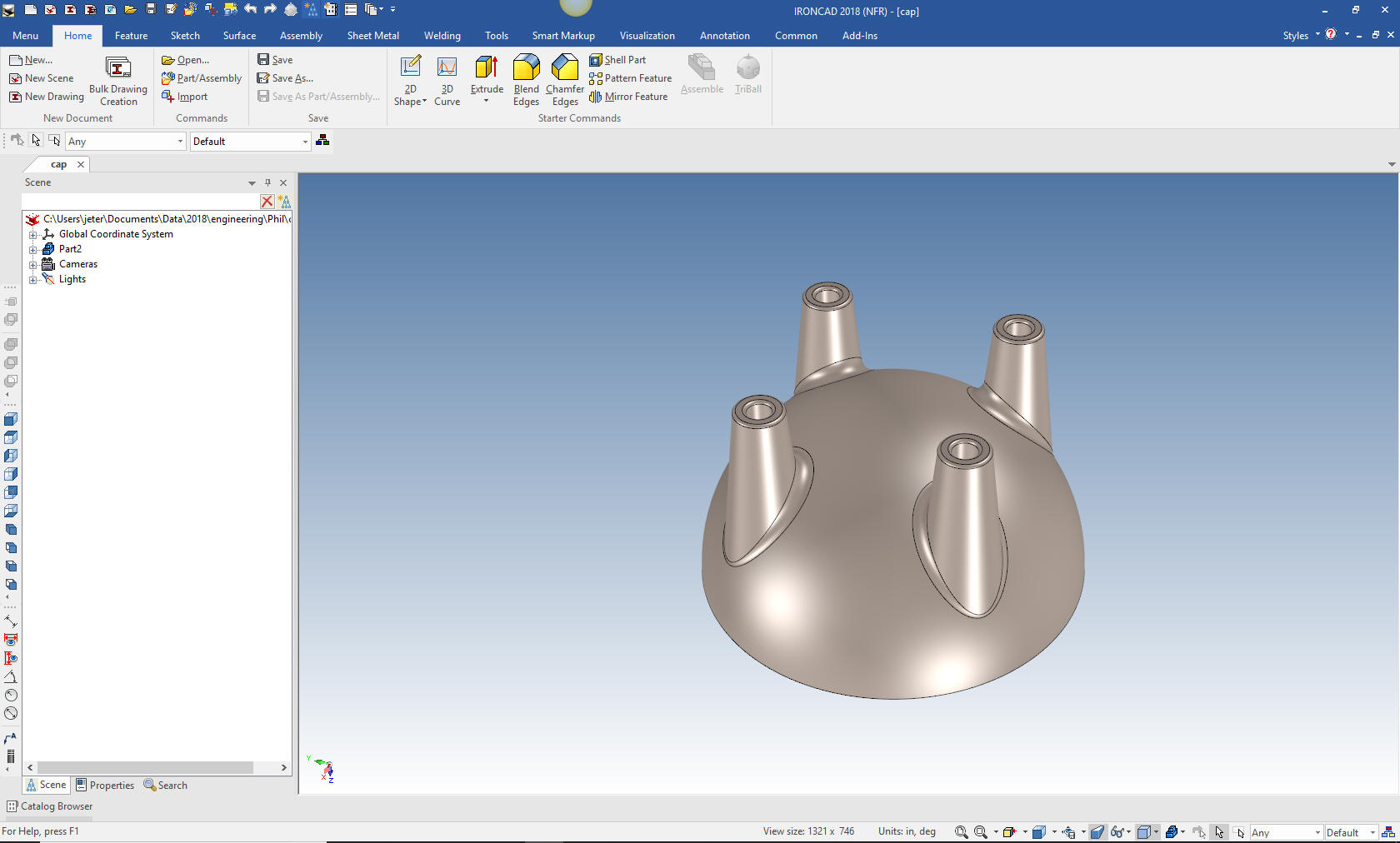The width and height of the screenshot is (1400, 843).
Task: Close the cap document tab
Action: 81,164
